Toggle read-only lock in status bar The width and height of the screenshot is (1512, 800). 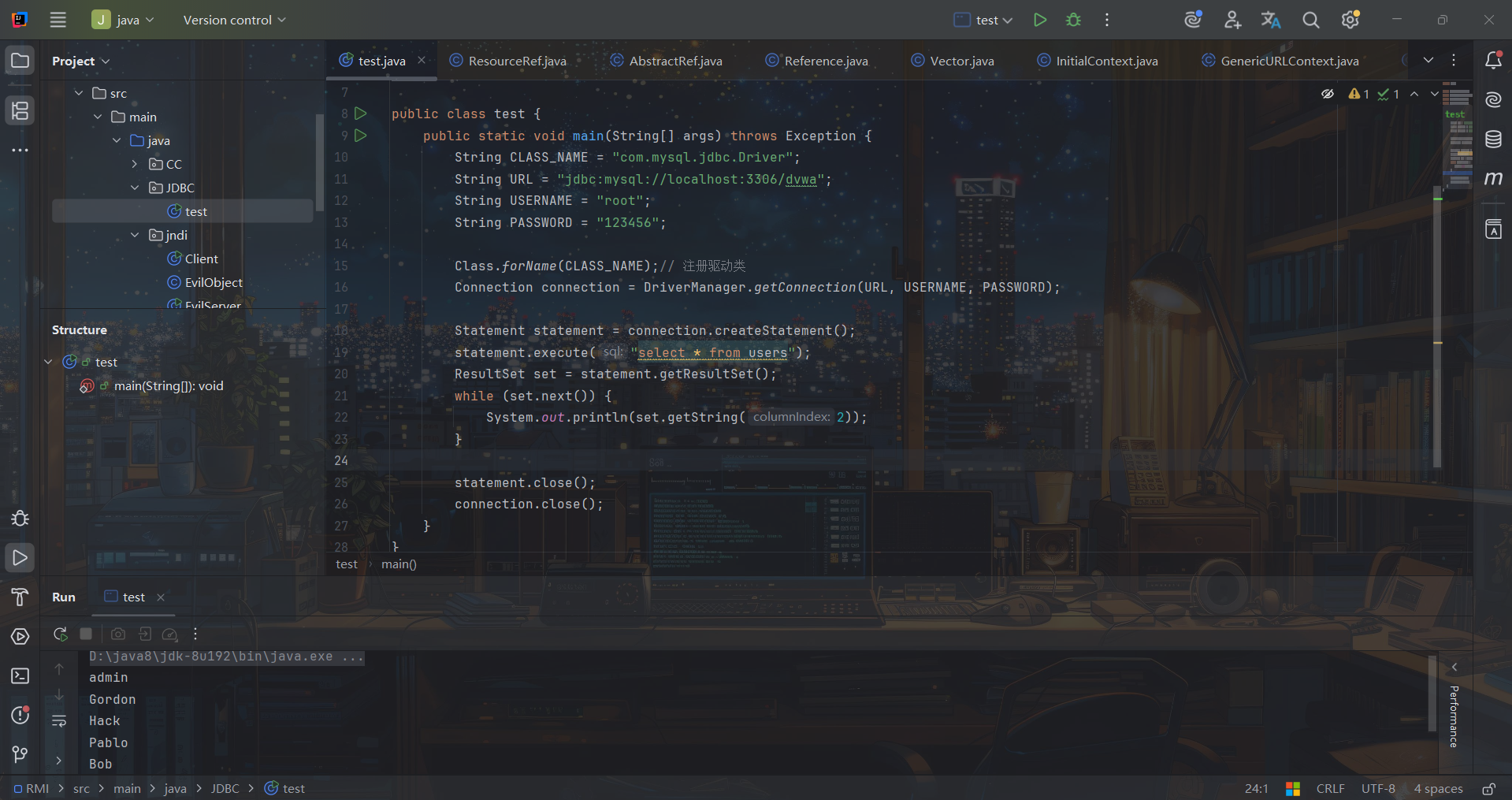pyautogui.click(x=1488, y=789)
